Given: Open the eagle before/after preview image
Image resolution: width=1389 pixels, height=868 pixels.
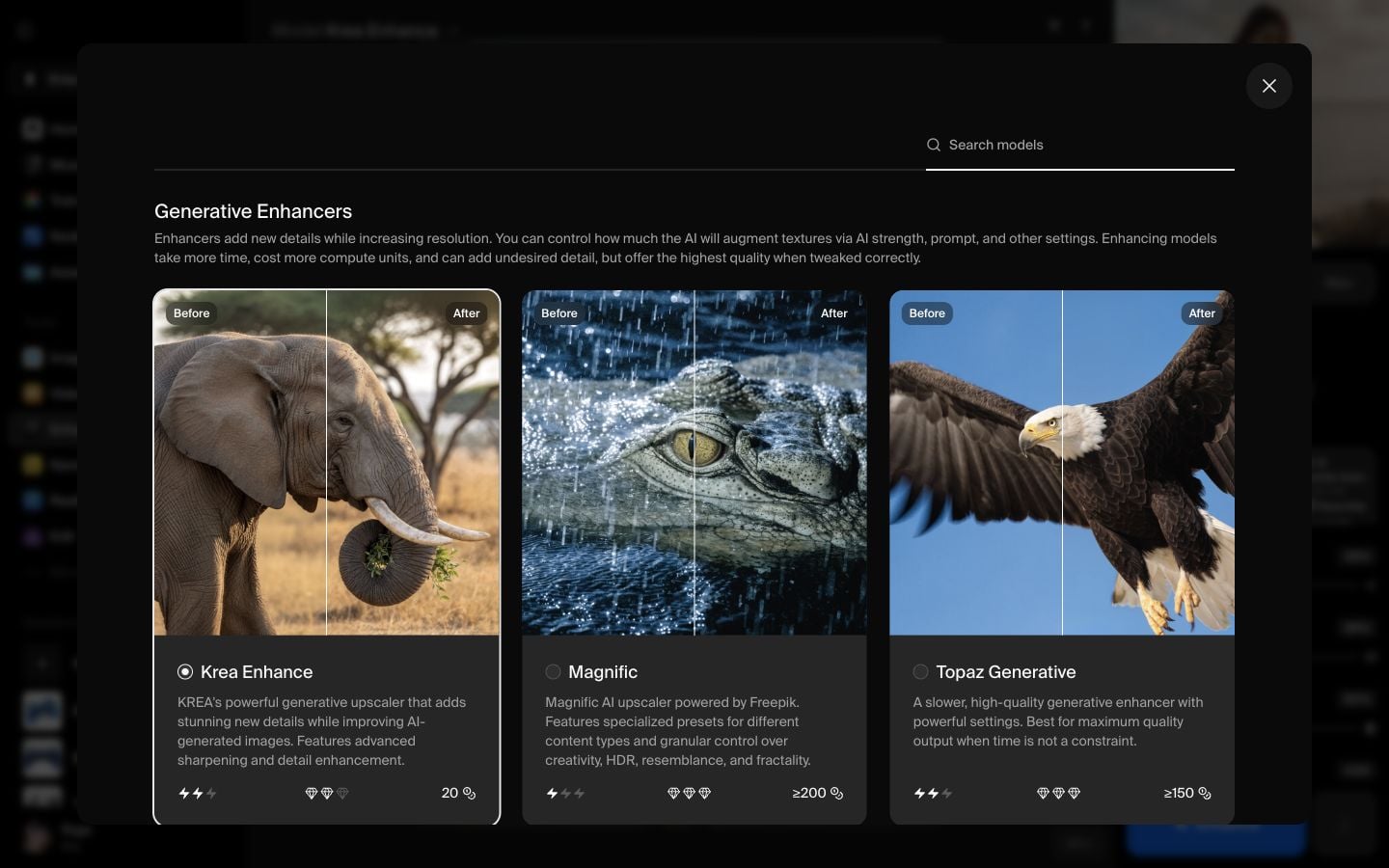Looking at the screenshot, I should click(x=1062, y=463).
